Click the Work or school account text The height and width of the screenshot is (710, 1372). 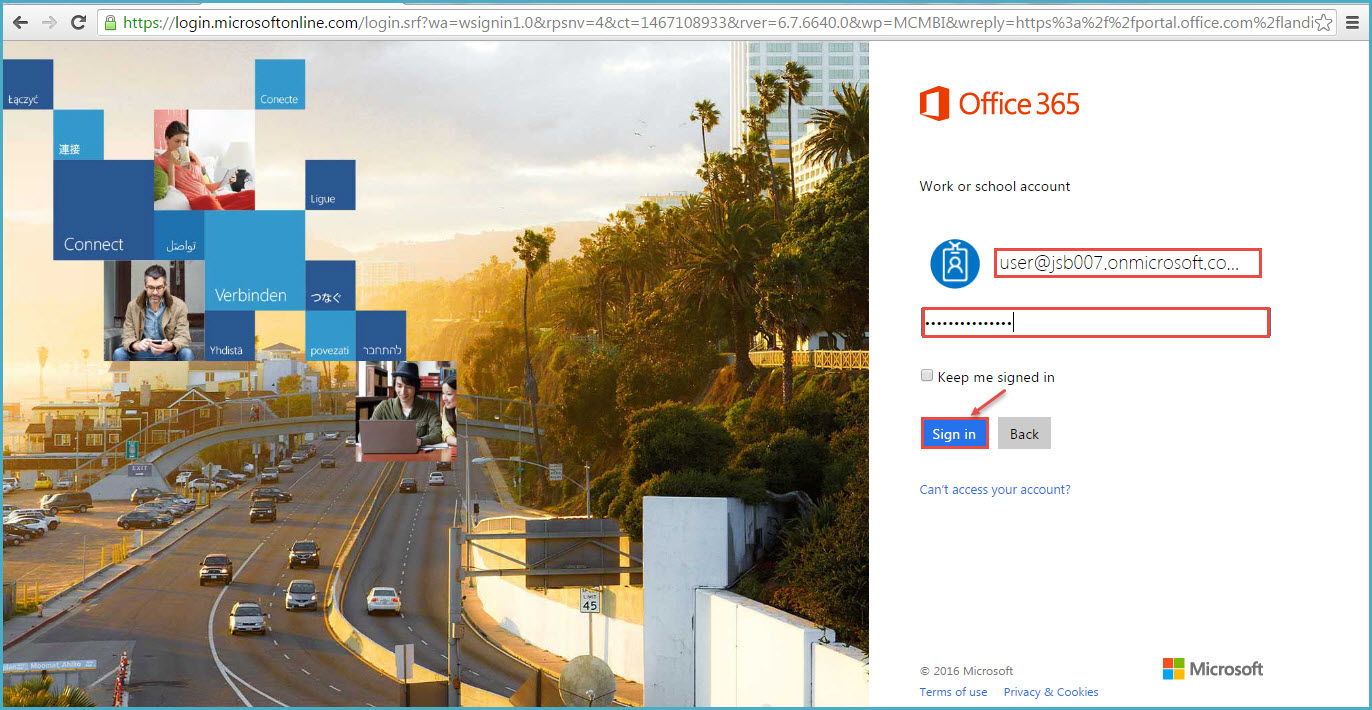995,186
